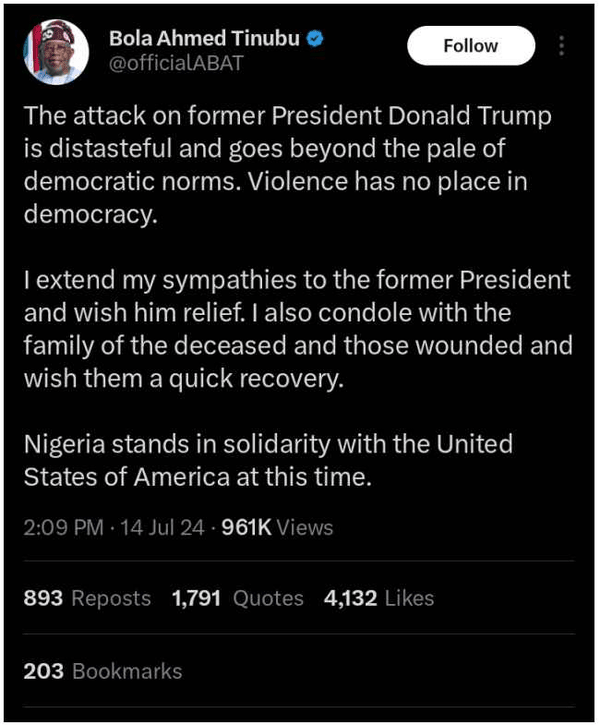Click the 'States of America at this time' line
Screen dimensions: 600x725
click(197, 477)
